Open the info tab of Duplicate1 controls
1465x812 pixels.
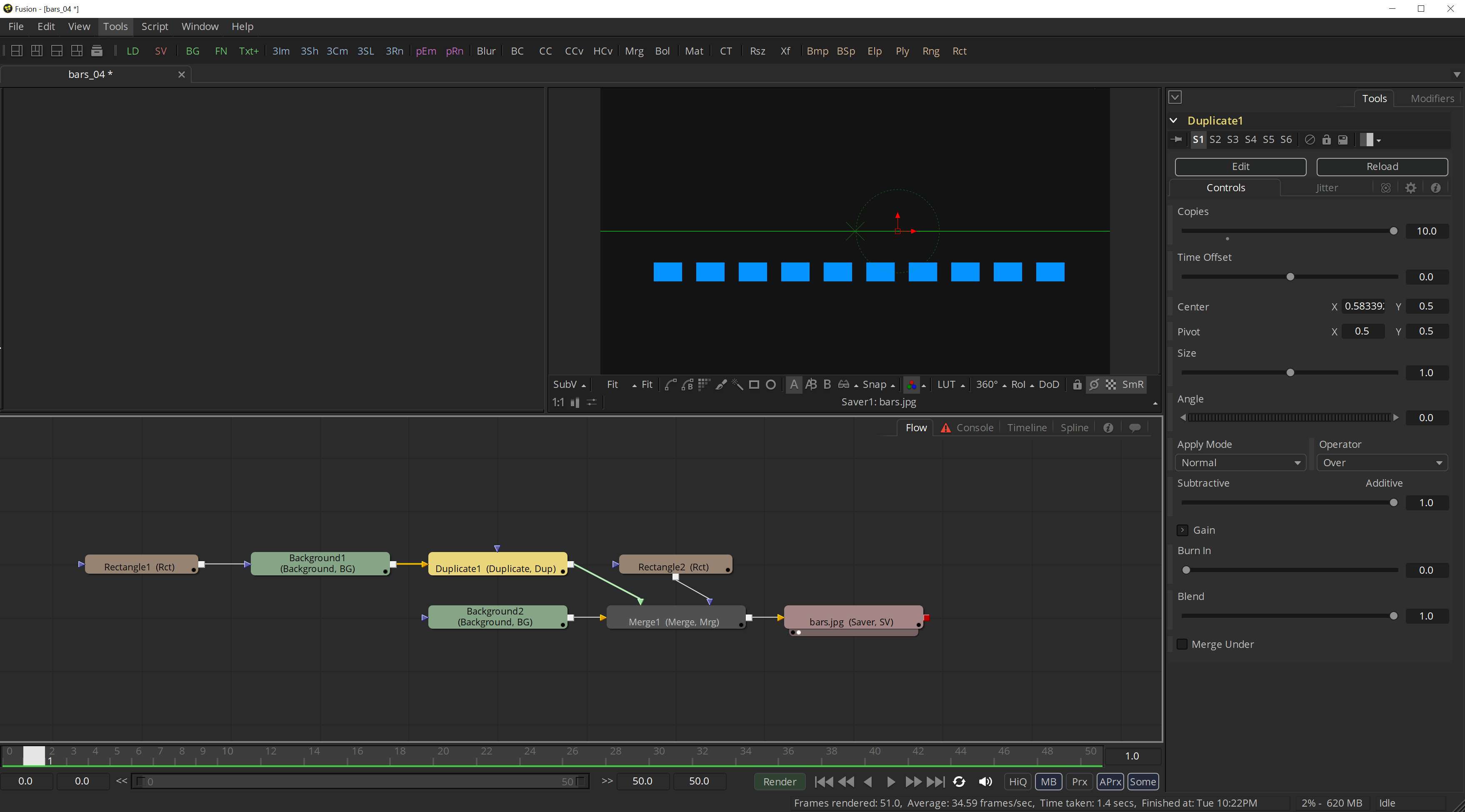pyautogui.click(x=1435, y=187)
